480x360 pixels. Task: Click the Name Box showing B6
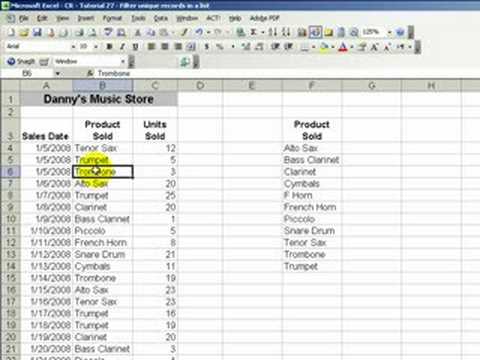[27, 73]
